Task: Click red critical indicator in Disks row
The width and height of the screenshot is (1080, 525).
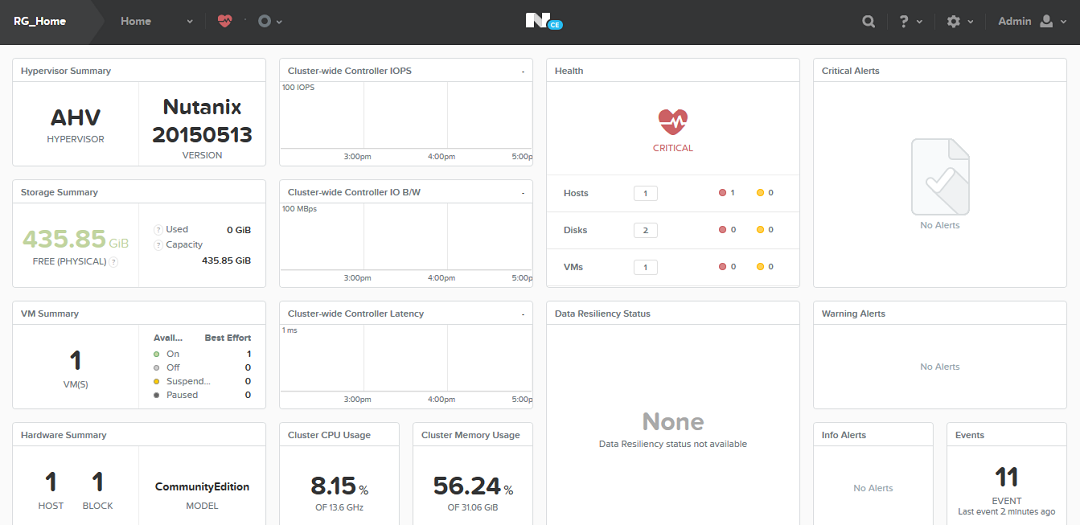Action: click(723, 230)
